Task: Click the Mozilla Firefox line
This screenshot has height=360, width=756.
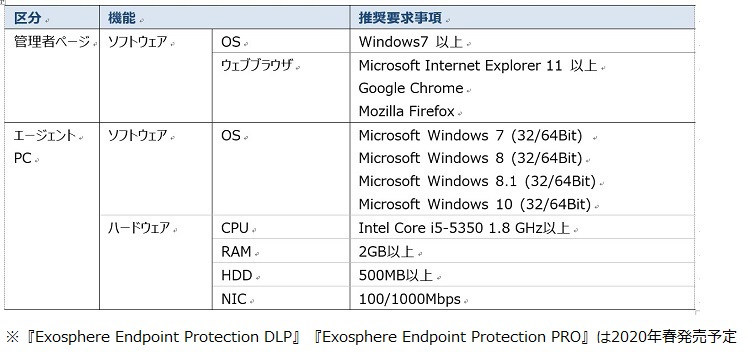Action: pos(406,111)
